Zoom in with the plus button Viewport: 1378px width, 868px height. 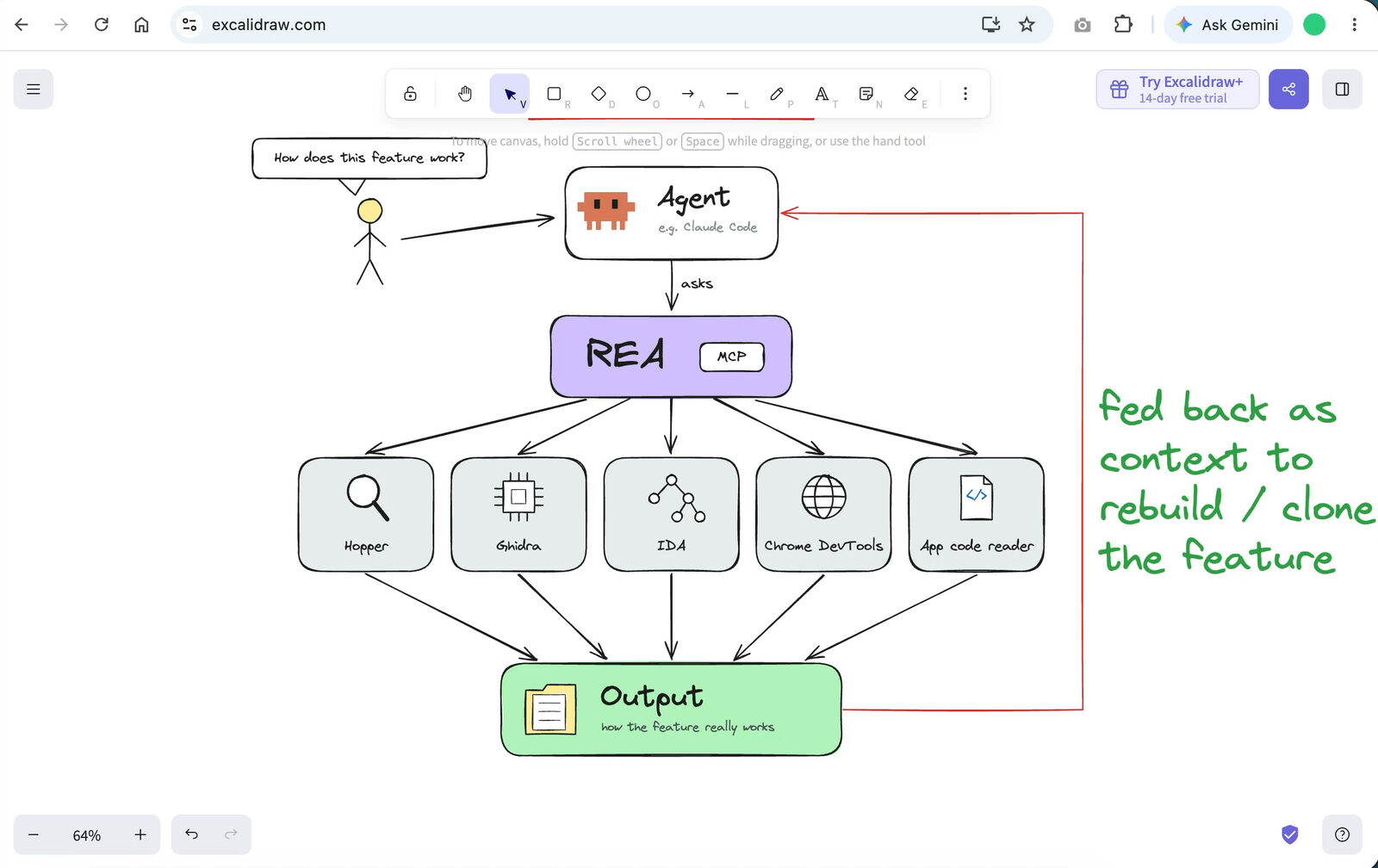coord(140,834)
